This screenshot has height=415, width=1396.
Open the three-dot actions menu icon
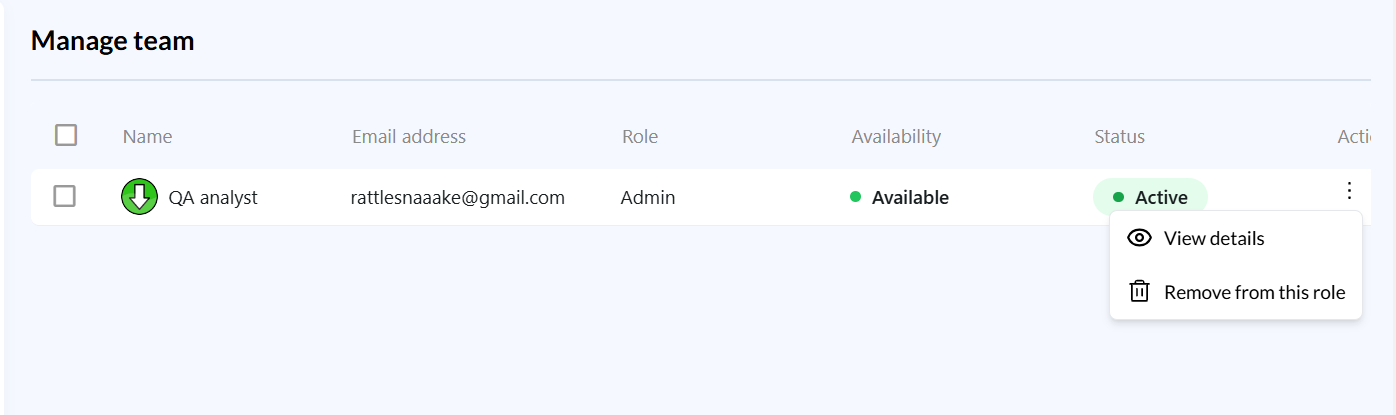pyautogui.click(x=1349, y=190)
